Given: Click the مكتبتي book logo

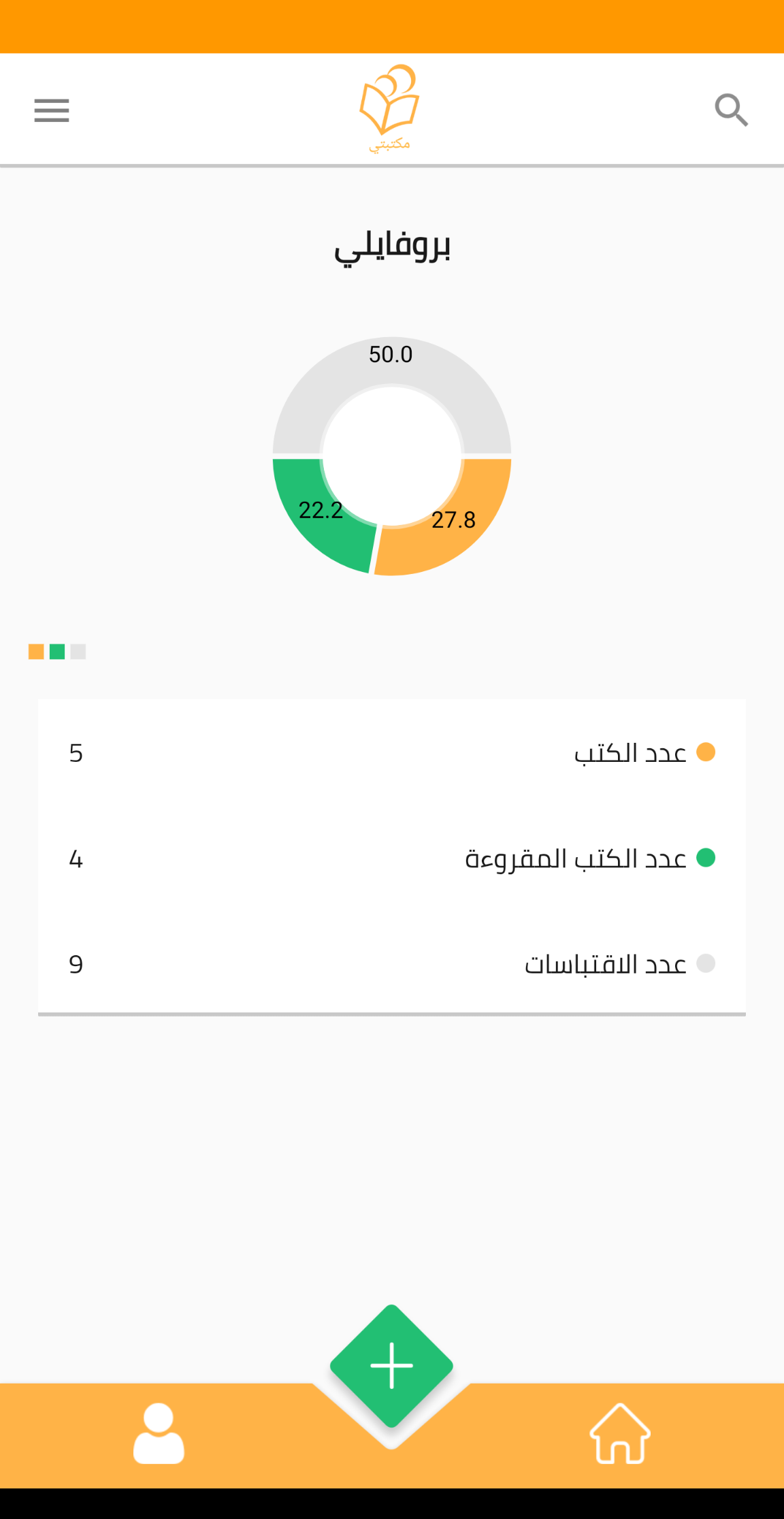Looking at the screenshot, I should 390,108.
